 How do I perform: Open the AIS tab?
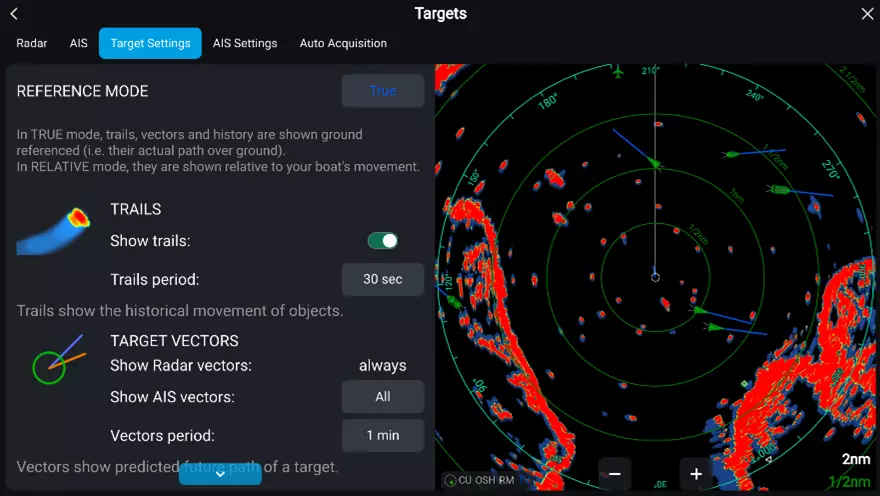tap(79, 43)
